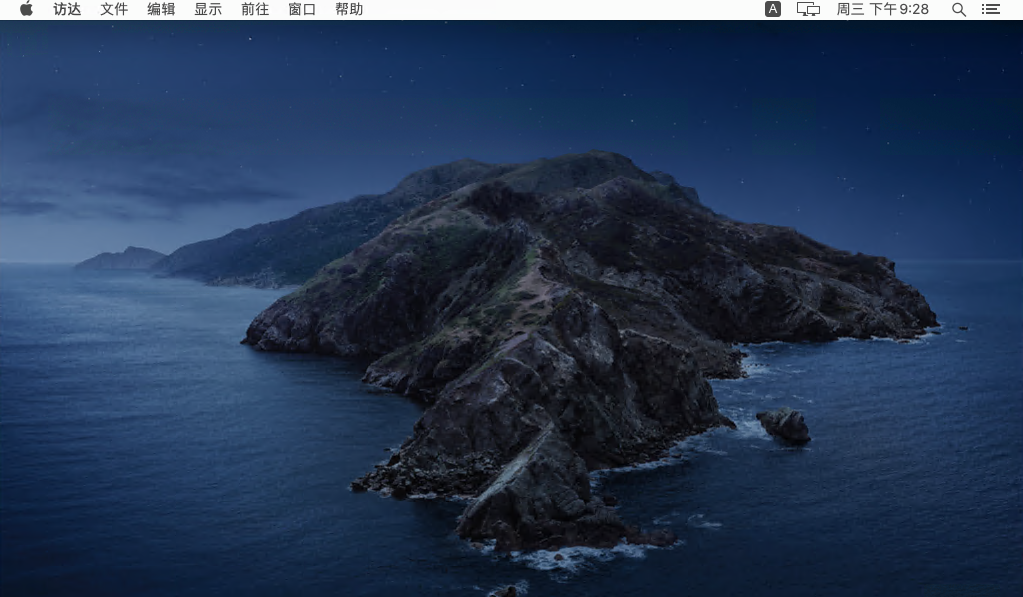Open the Apple menu
This screenshot has width=1023, height=597.
pyautogui.click(x=26, y=9)
